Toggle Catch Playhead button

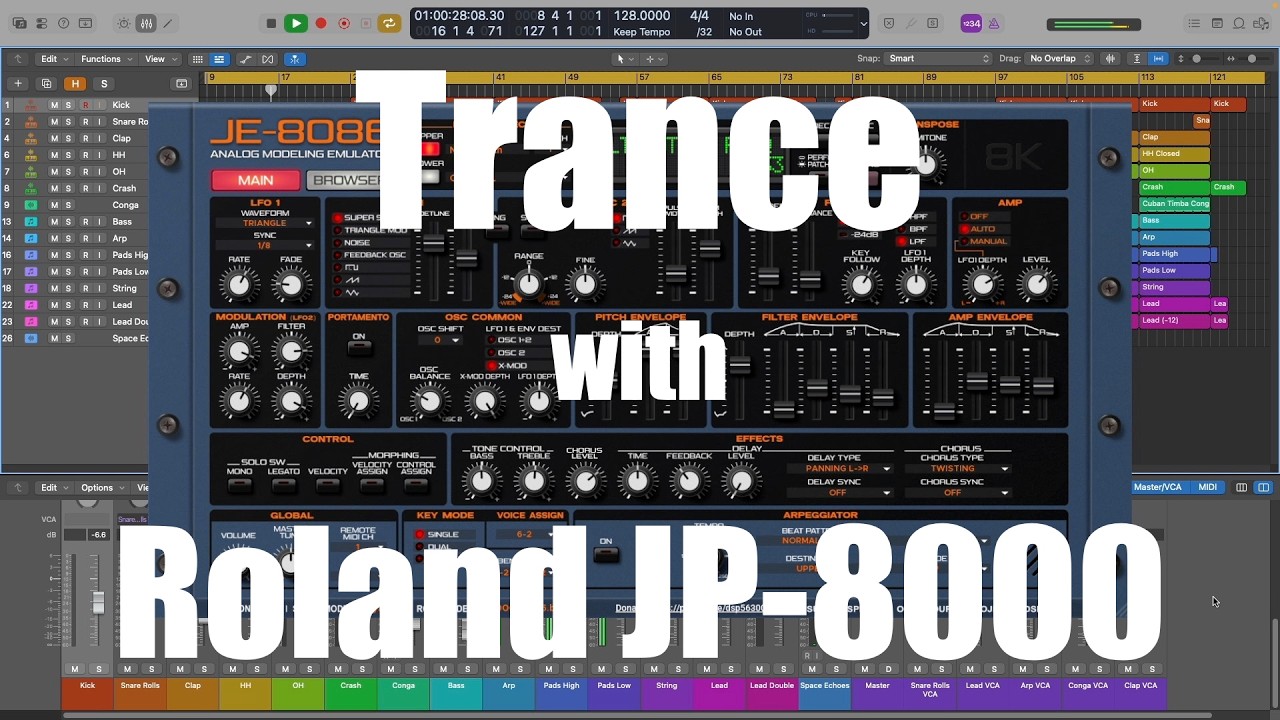tap(296, 59)
